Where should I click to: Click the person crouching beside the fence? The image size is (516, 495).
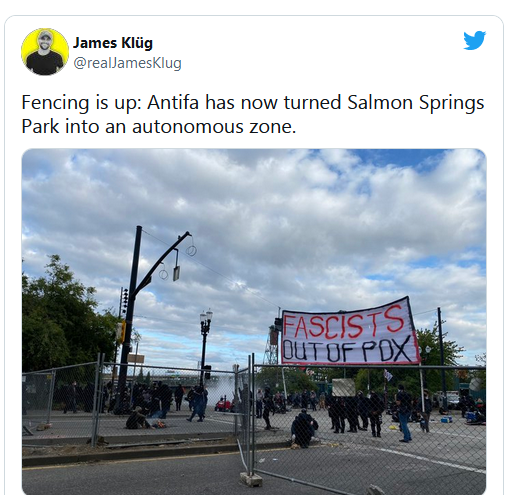click(x=304, y=429)
